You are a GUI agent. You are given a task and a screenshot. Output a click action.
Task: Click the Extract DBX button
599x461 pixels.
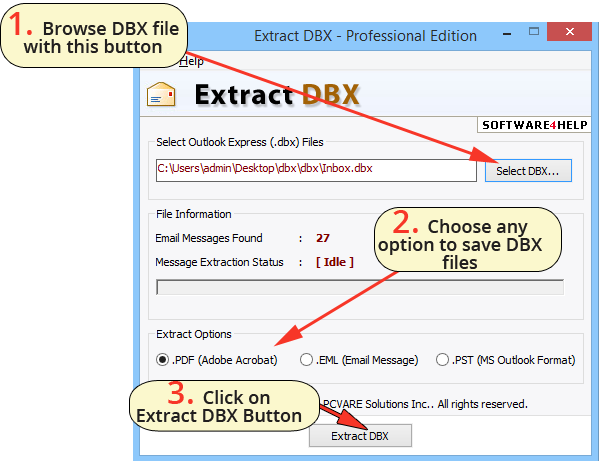click(360, 435)
